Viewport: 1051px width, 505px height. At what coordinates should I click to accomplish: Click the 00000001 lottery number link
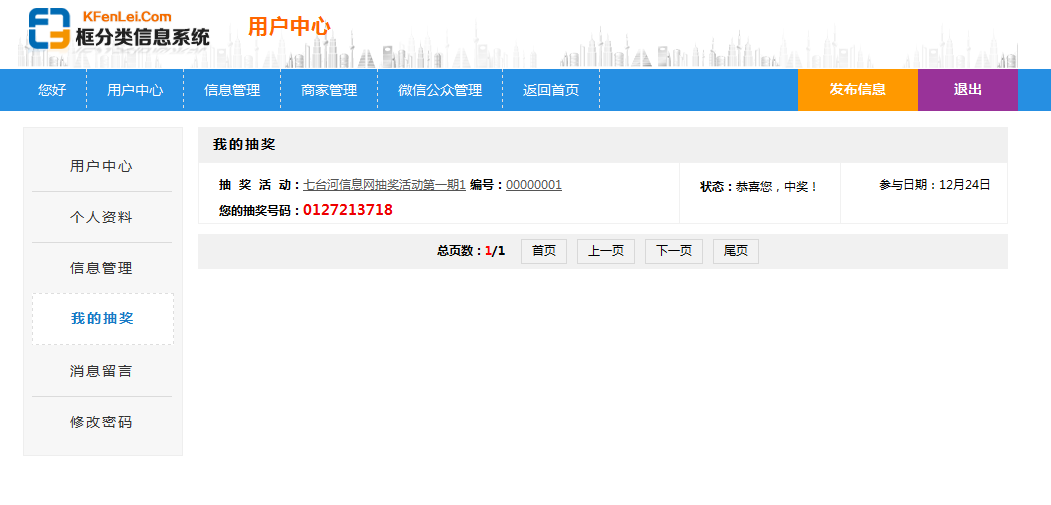pos(534,185)
